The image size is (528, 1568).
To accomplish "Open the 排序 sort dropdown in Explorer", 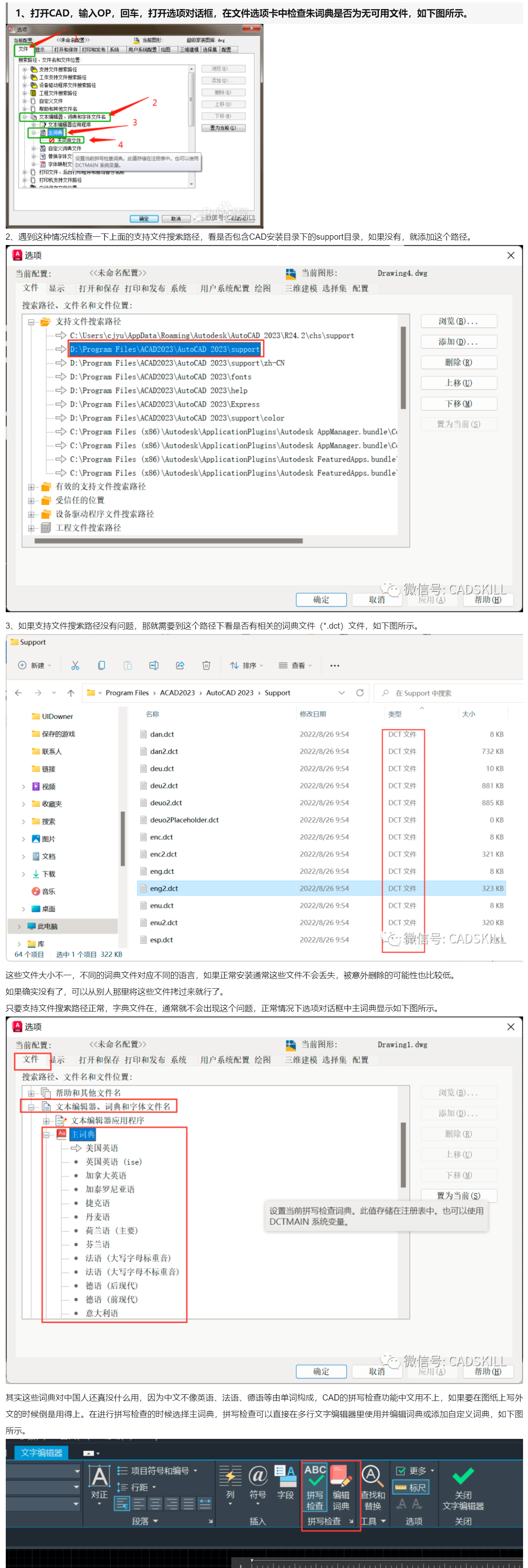I will 246,665.
